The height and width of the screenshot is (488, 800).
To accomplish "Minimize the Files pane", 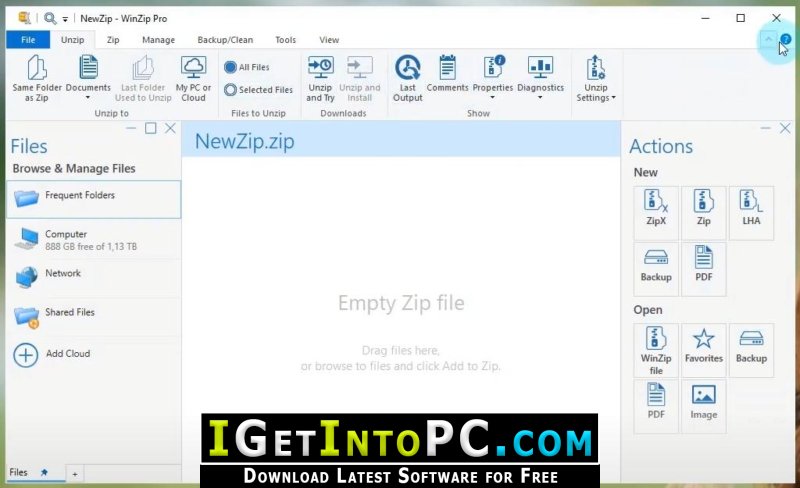I will [x=131, y=128].
